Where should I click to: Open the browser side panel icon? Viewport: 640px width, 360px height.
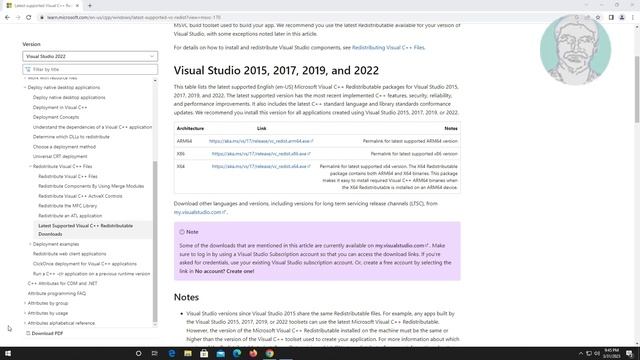click(x=611, y=18)
